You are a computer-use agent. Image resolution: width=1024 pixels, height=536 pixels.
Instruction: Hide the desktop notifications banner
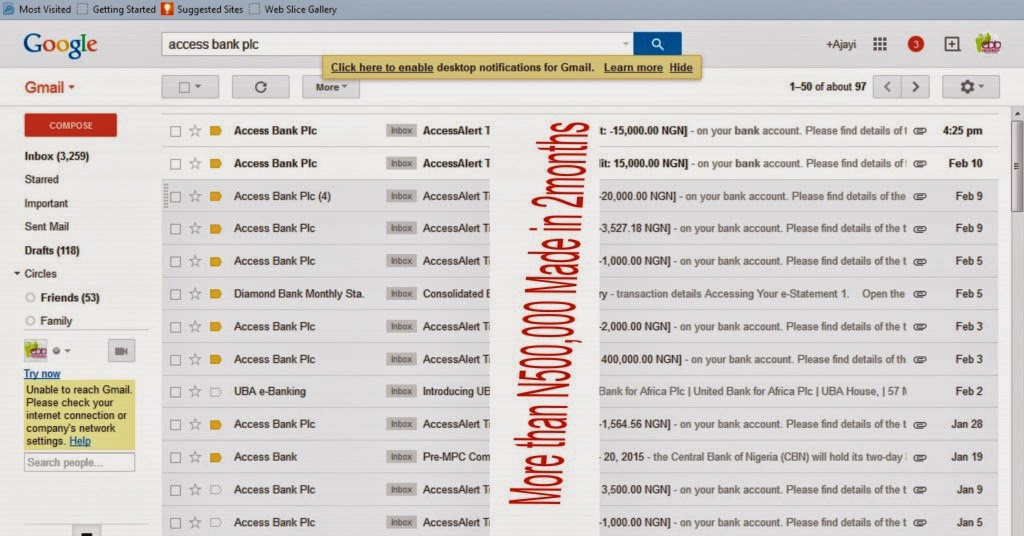click(680, 67)
